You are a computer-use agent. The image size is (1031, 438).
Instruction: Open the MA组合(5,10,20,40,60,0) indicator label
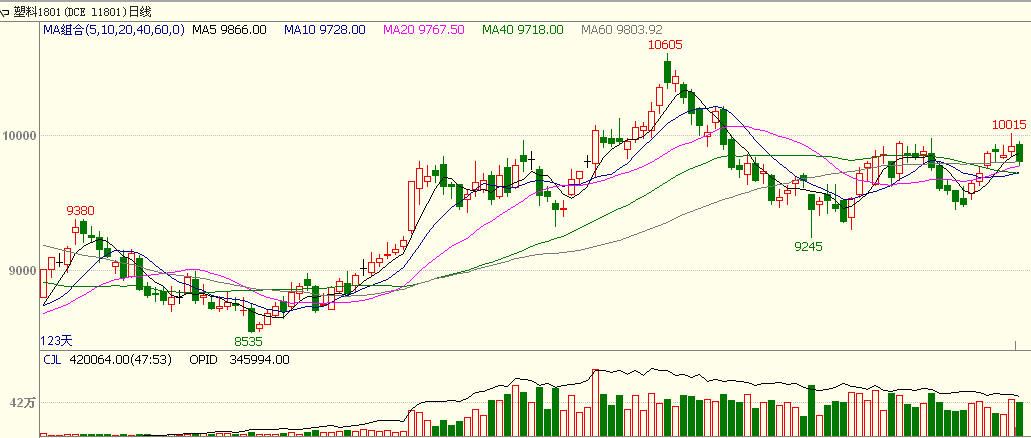[114, 30]
